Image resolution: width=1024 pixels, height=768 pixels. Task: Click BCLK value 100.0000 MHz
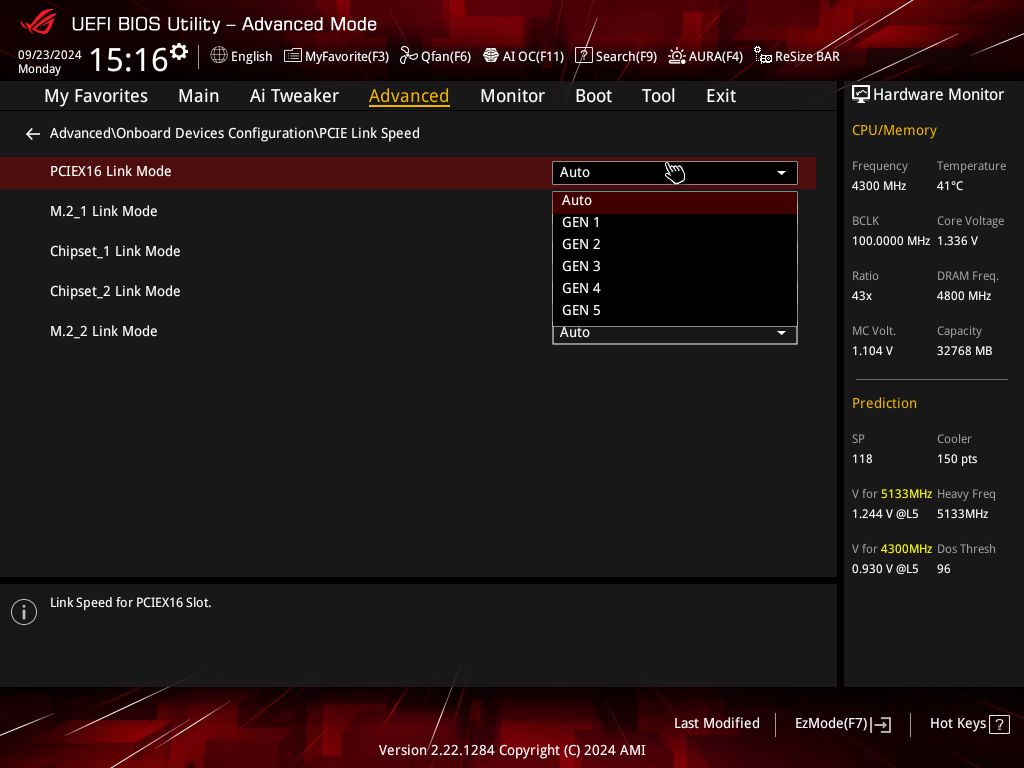click(x=891, y=241)
